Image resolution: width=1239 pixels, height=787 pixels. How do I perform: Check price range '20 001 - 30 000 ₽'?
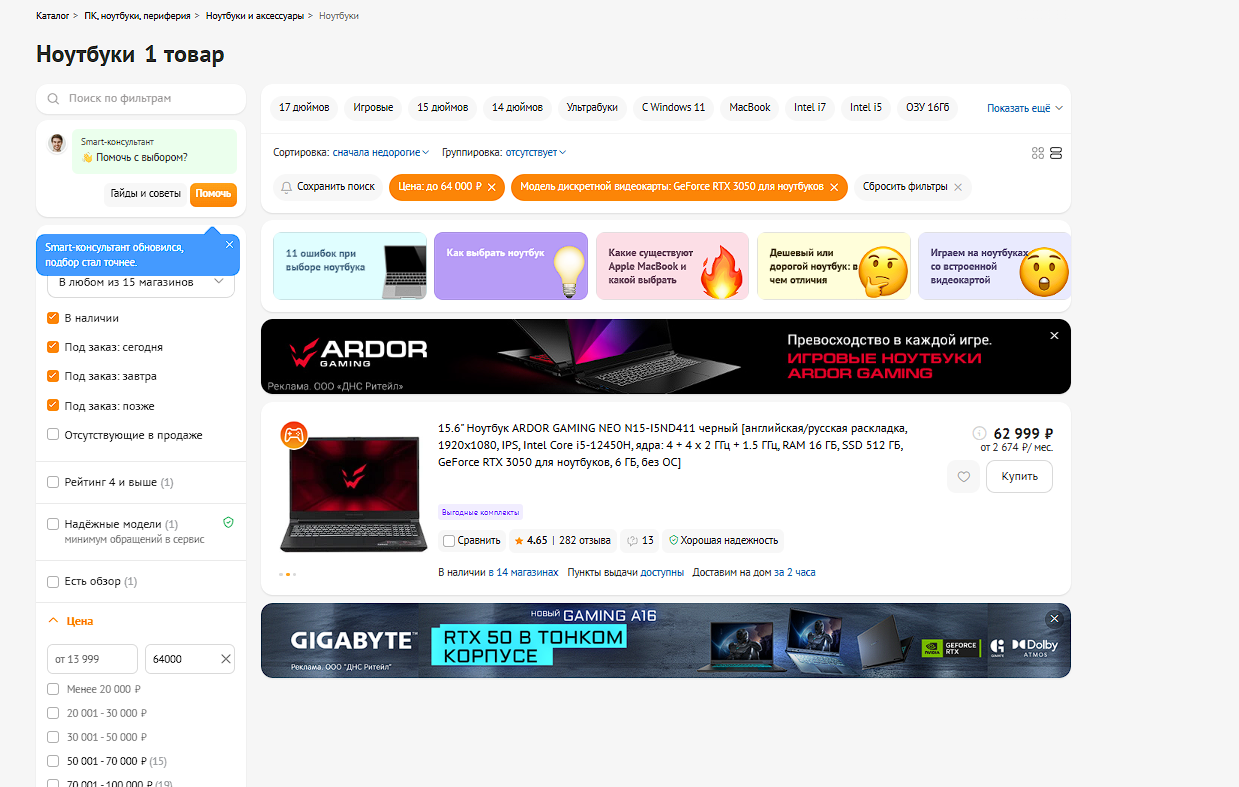(53, 713)
